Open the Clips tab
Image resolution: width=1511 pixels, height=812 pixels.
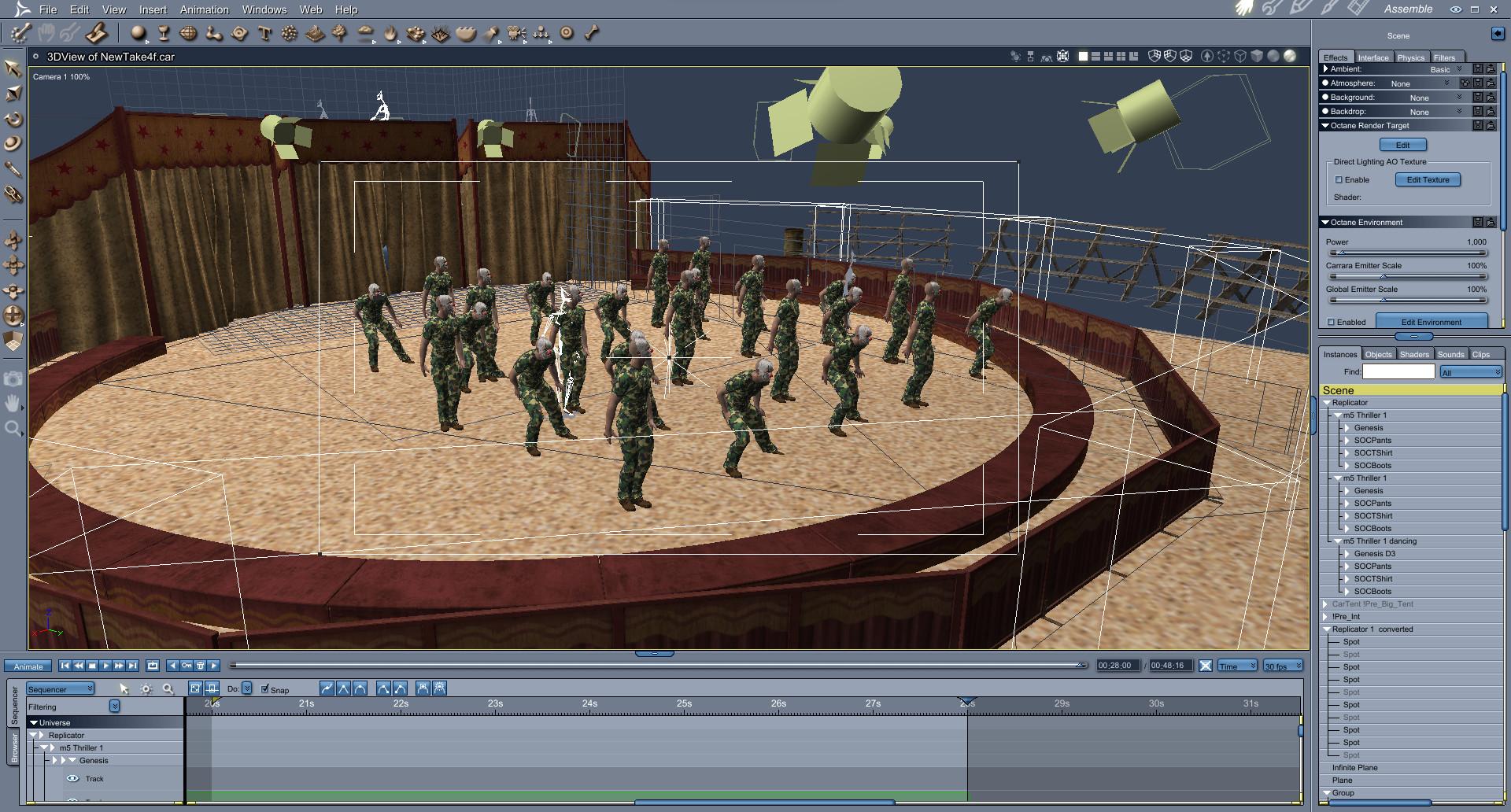tap(1481, 354)
